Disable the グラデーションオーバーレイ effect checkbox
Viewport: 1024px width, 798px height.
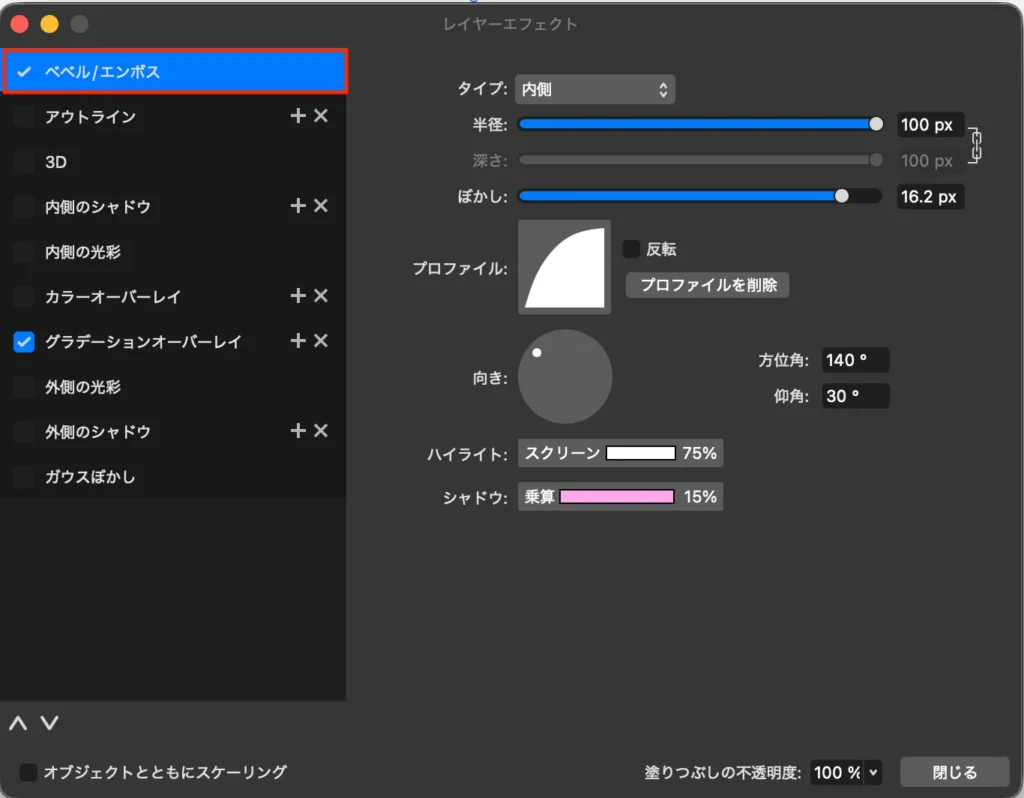pyautogui.click(x=23, y=341)
